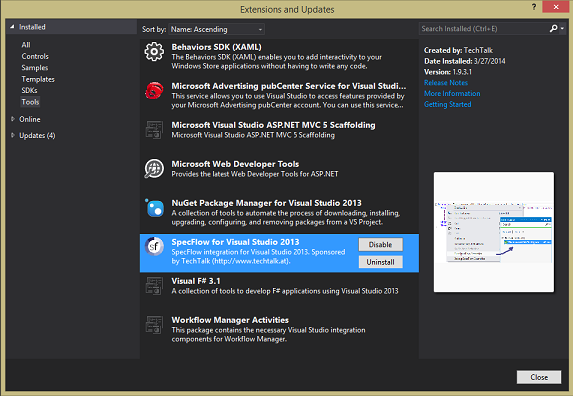This screenshot has height=396, width=573.
Task: Click the SpecFlow preview screenshot thumbnail
Action: [494, 232]
